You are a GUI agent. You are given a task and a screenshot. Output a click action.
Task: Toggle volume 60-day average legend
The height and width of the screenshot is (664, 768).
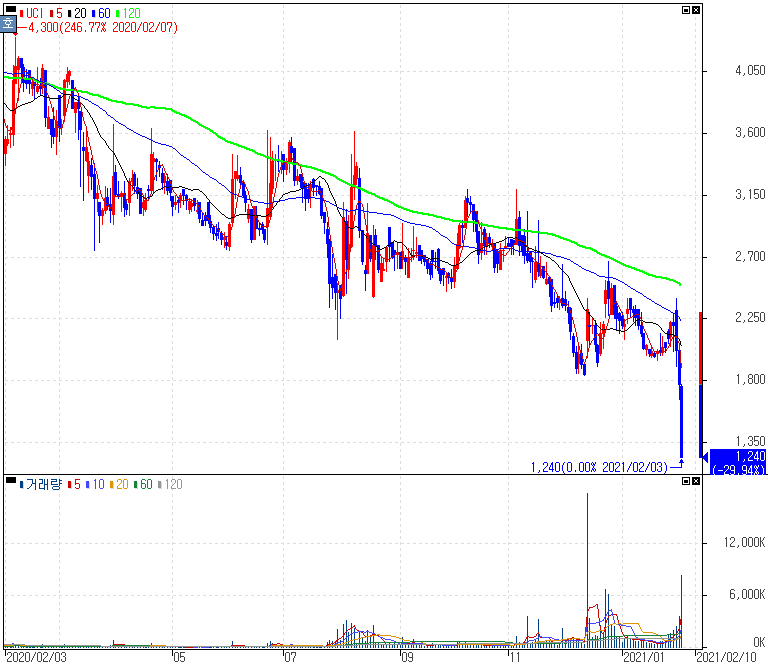pos(143,484)
